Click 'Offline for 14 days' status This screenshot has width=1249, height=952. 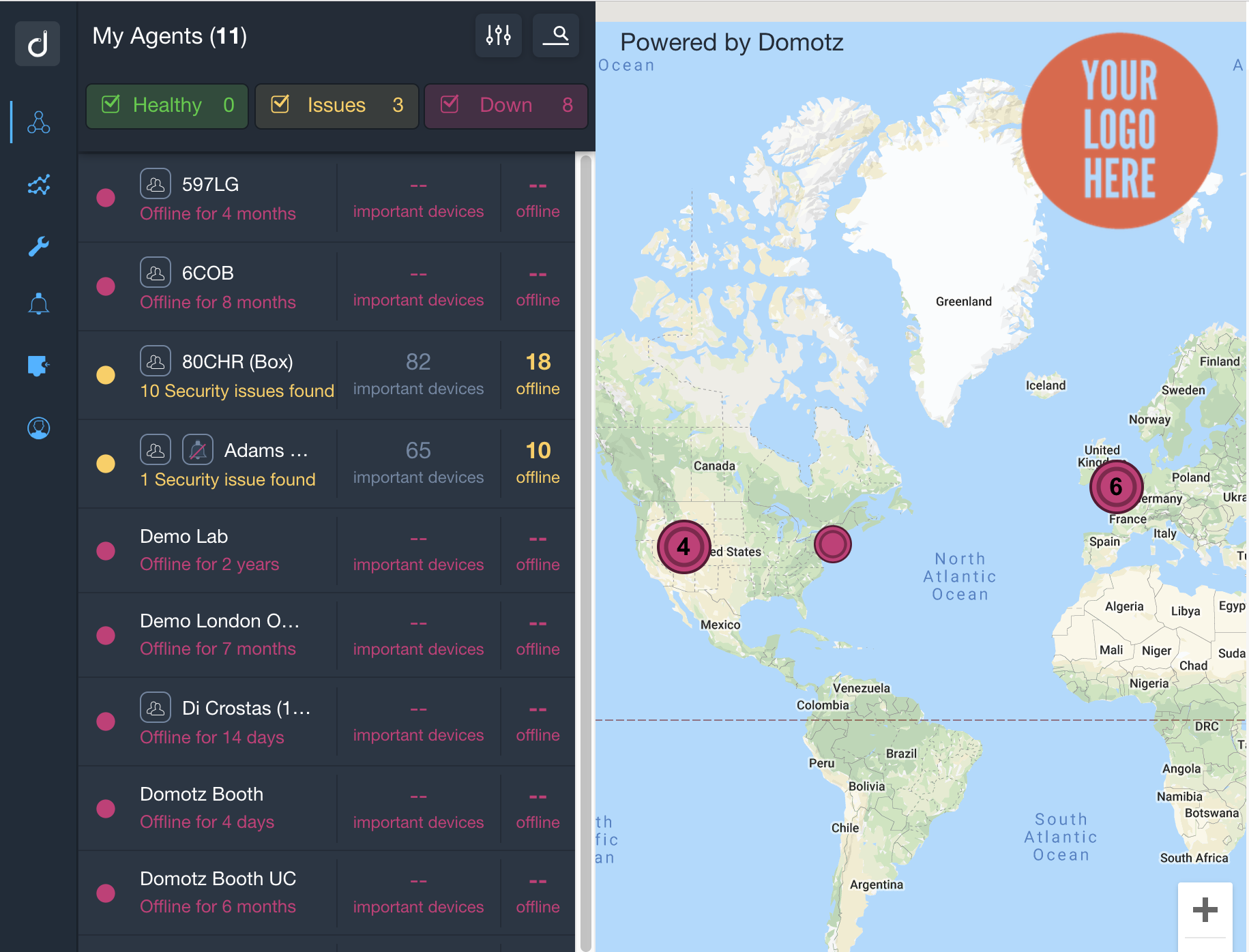tap(211, 737)
